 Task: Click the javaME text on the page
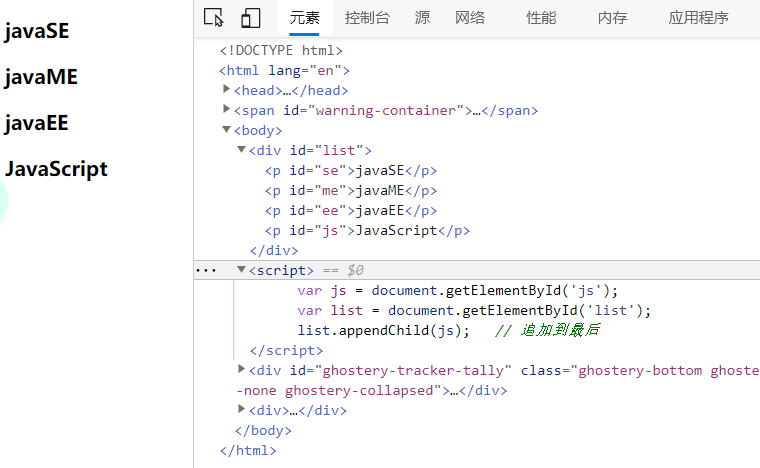tap(41, 77)
